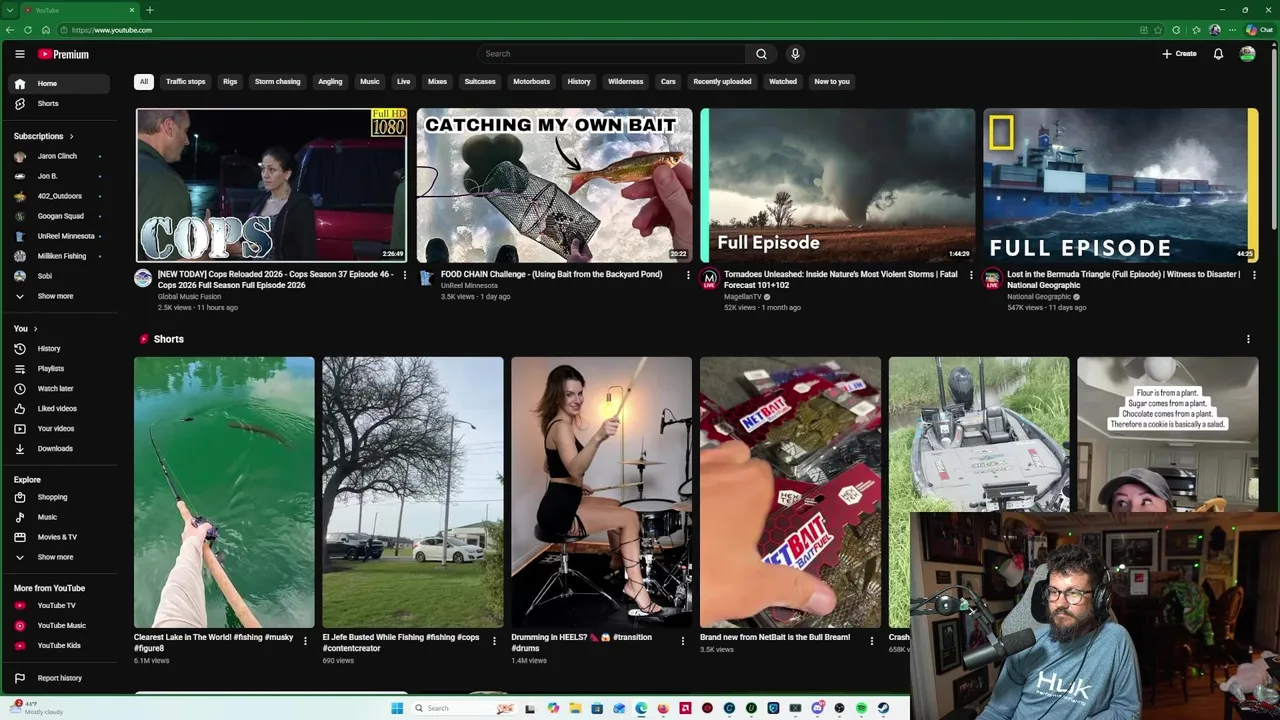The height and width of the screenshot is (720, 1280).
Task: Open Liked videos in sidebar
Action: point(60,409)
